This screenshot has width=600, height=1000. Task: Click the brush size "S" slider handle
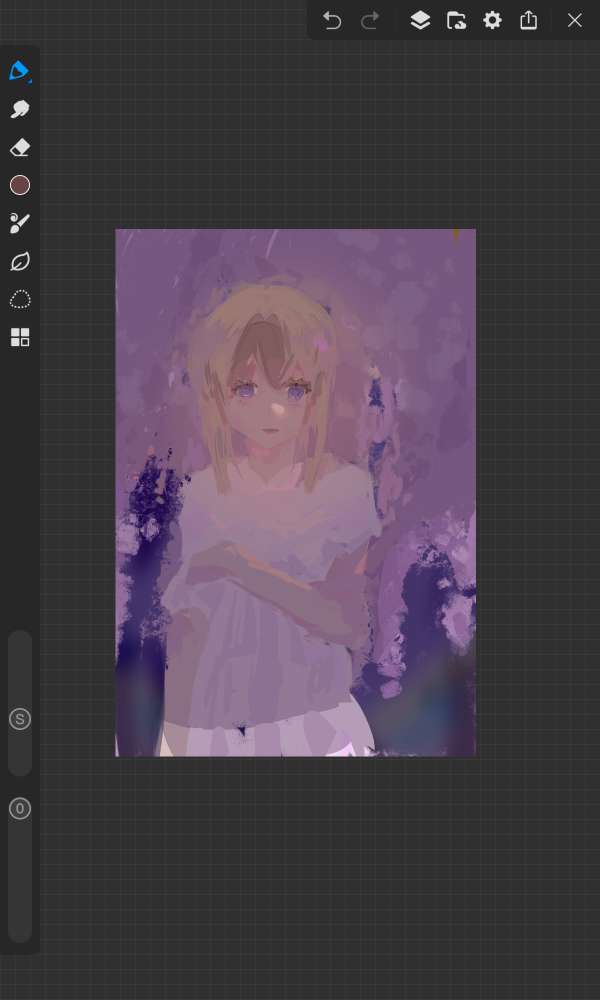[x=20, y=718]
